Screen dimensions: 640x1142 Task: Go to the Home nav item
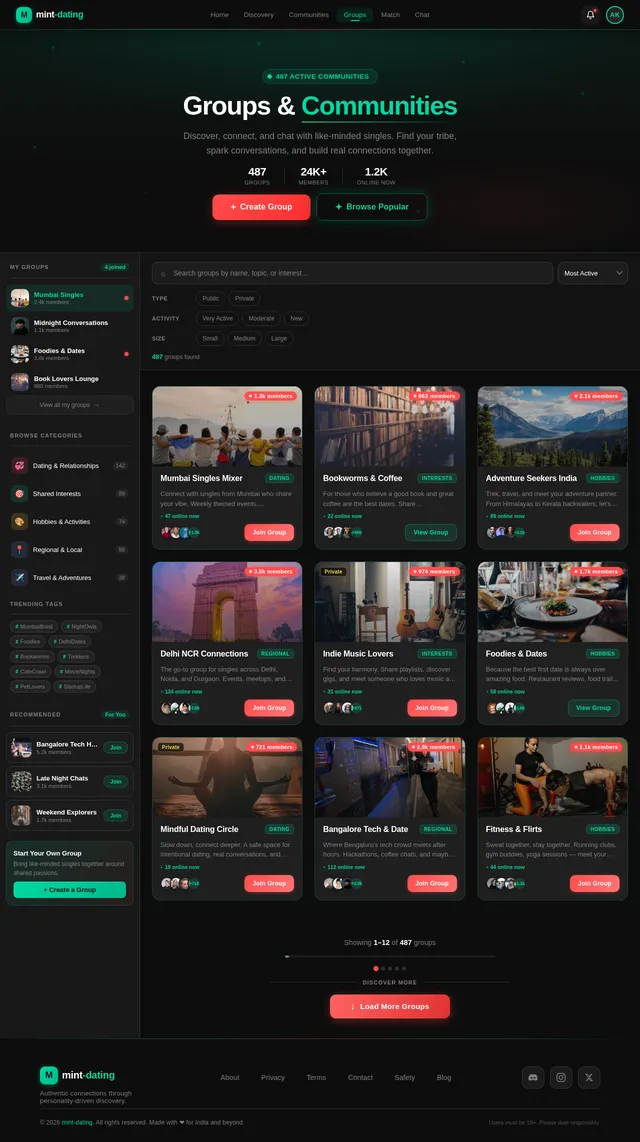click(219, 15)
